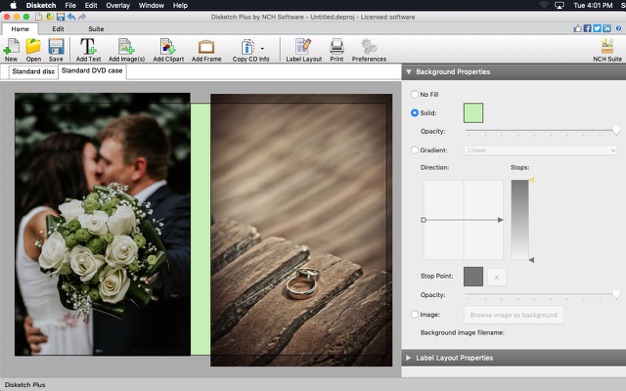
Task: Create a new project with the New toolbar icon
Action: click(11, 50)
